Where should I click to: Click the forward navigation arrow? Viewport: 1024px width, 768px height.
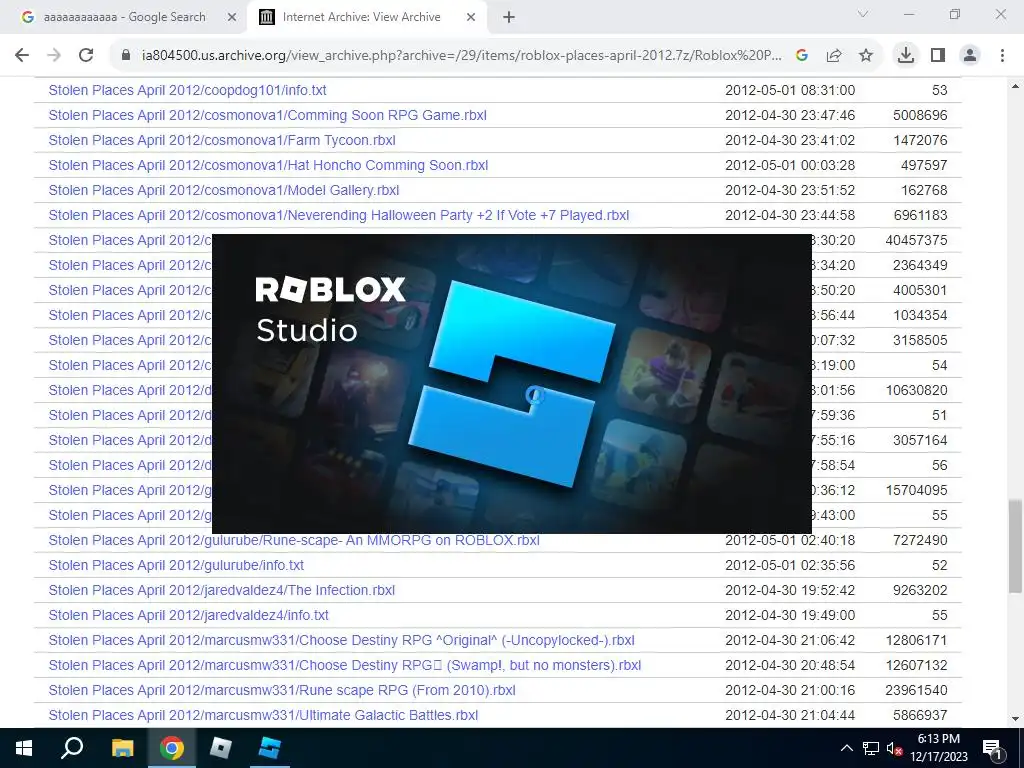point(54,56)
